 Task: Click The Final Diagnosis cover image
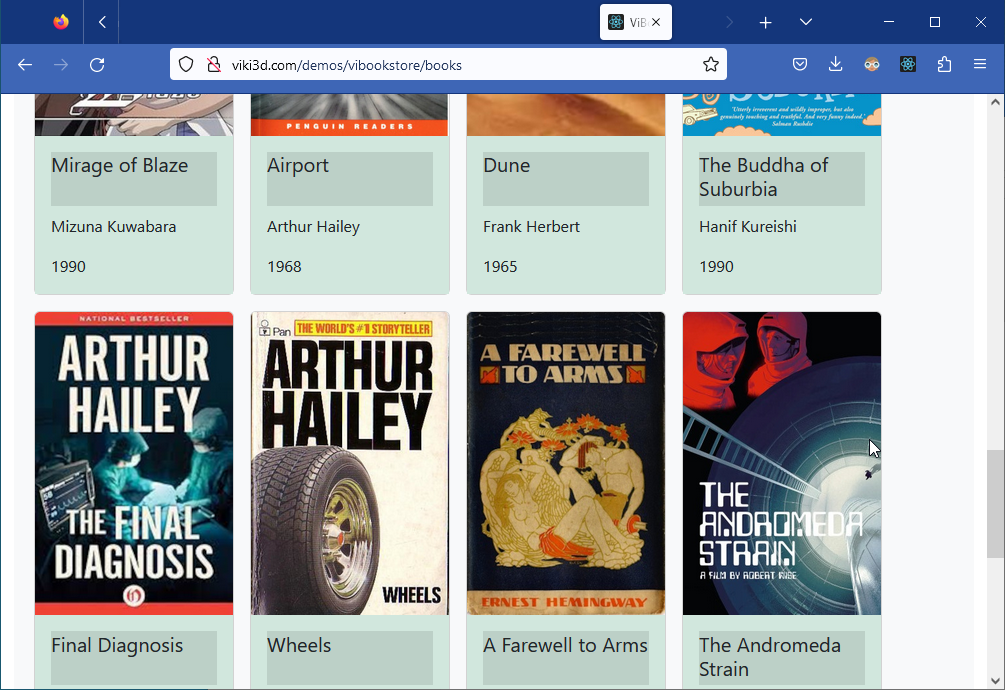point(134,463)
